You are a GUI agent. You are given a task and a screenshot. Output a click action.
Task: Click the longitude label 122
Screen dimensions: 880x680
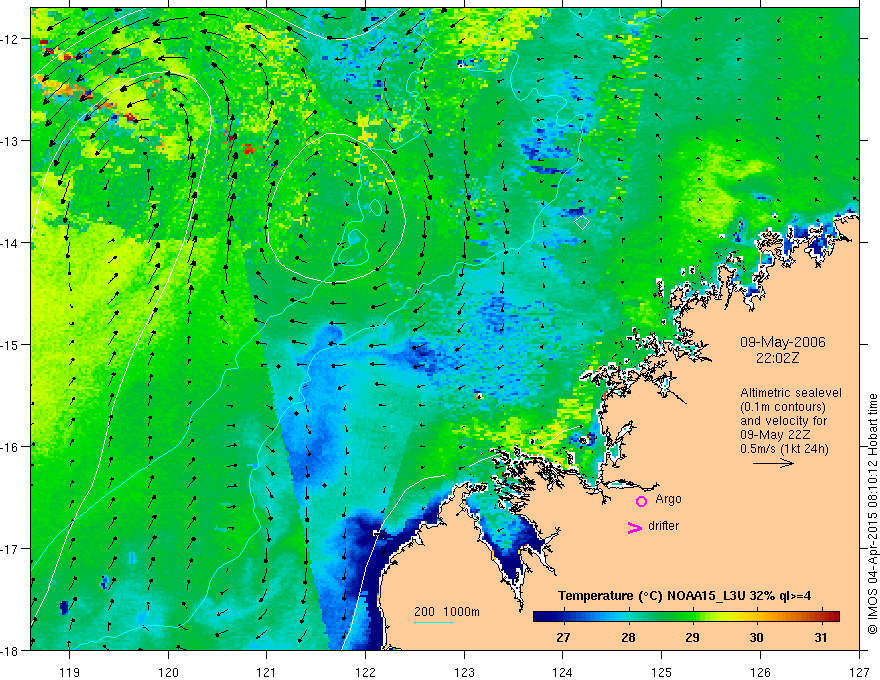point(365,672)
